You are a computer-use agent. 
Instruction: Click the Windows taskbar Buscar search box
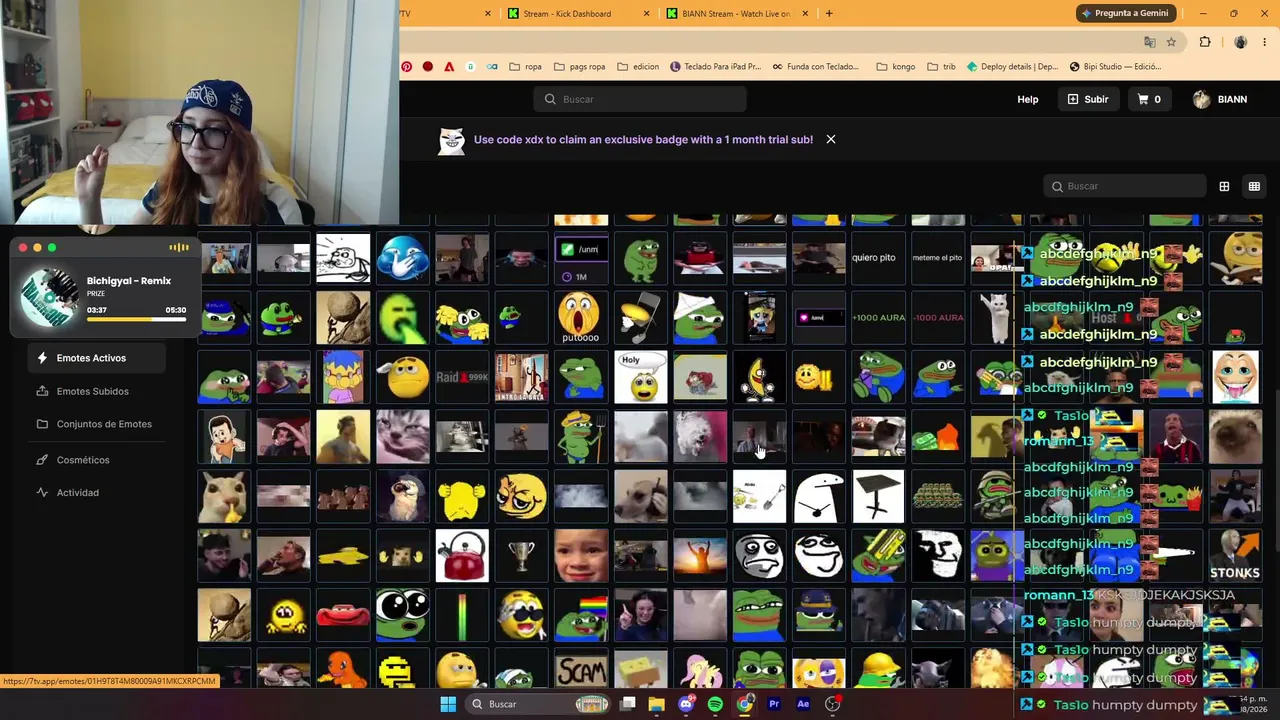click(x=538, y=704)
